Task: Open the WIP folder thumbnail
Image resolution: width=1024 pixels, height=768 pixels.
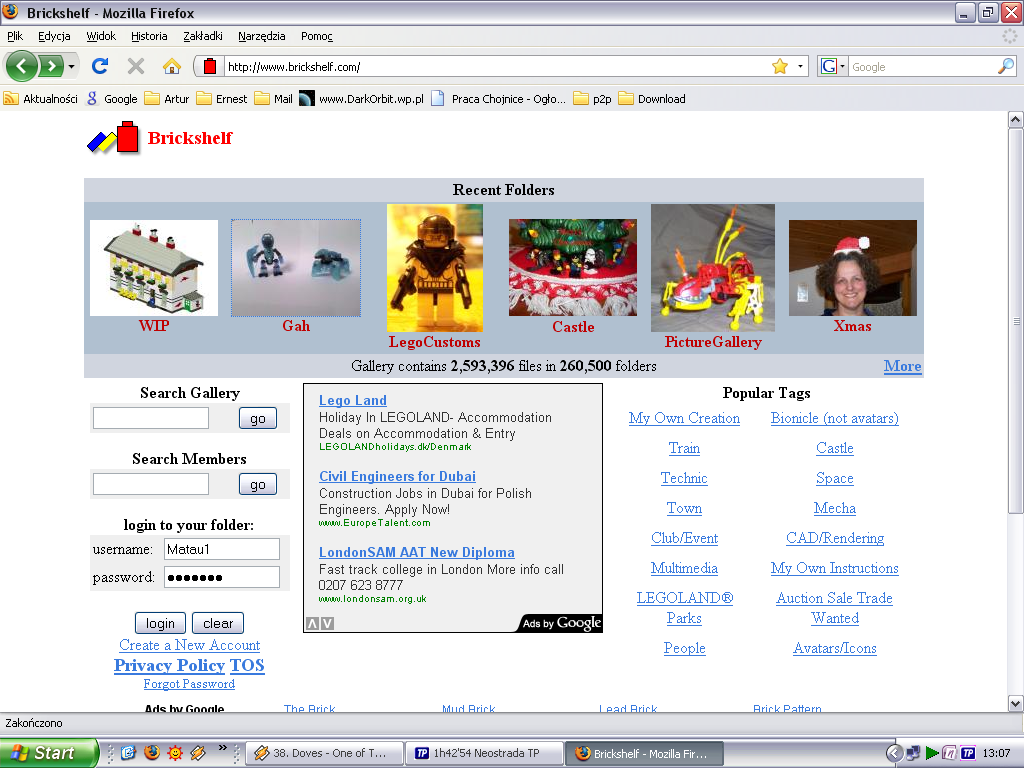Action: 154,268
